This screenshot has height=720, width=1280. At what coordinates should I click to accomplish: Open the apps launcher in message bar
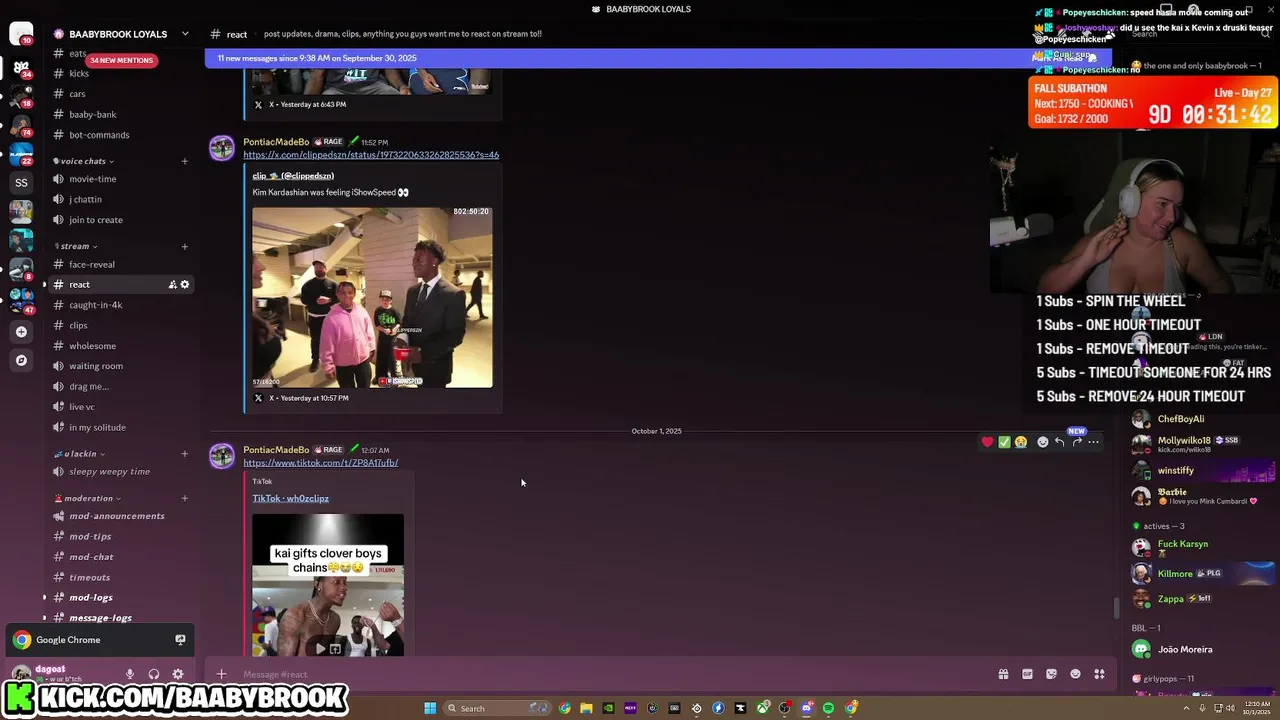pyautogui.click(x=1099, y=674)
